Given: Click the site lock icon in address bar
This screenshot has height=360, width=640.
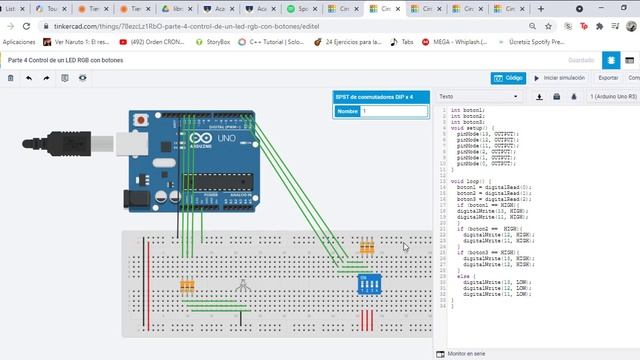Looking at the screenshot, I should (46, 26).
